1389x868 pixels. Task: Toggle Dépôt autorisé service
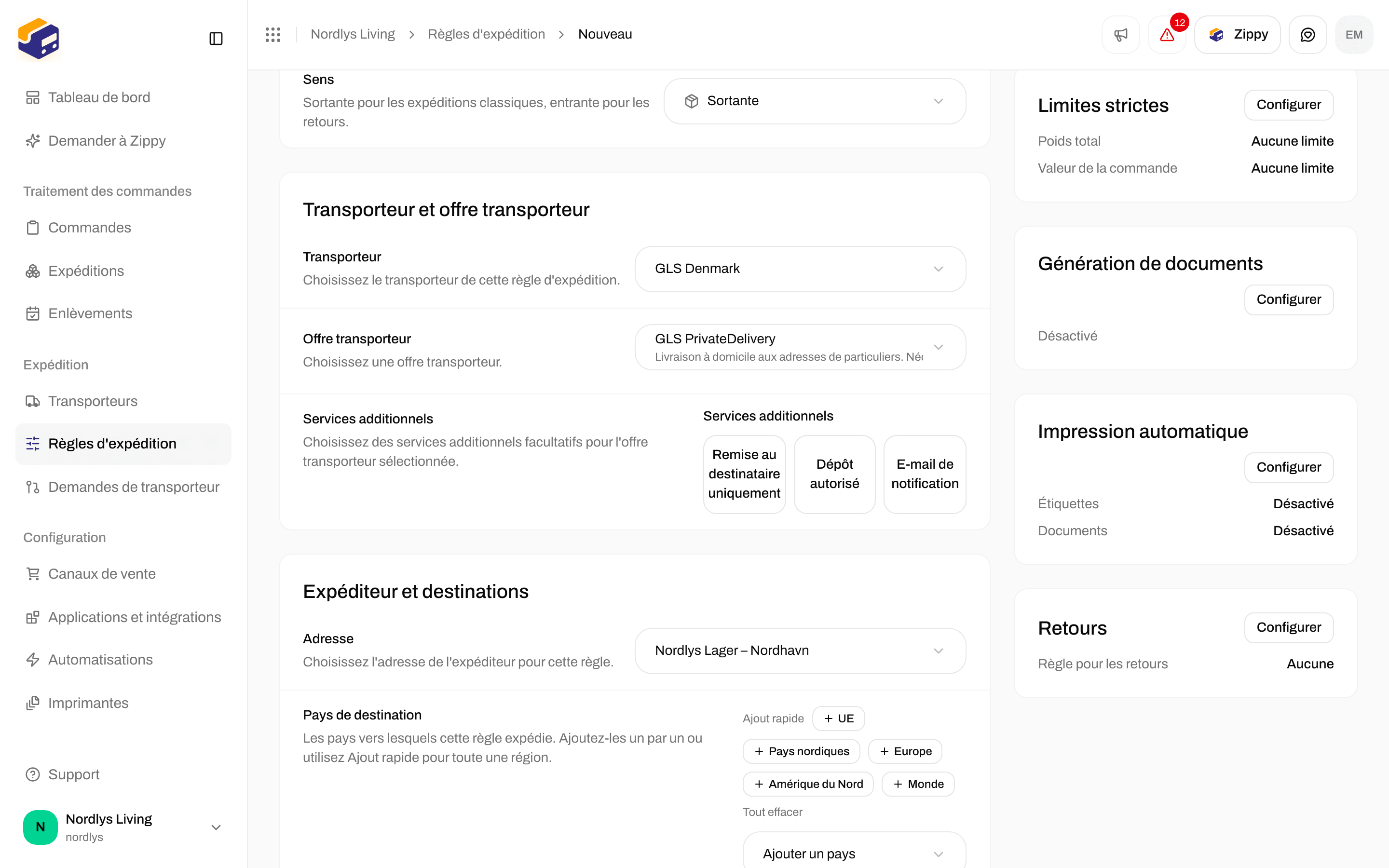(x=834, y=474)
